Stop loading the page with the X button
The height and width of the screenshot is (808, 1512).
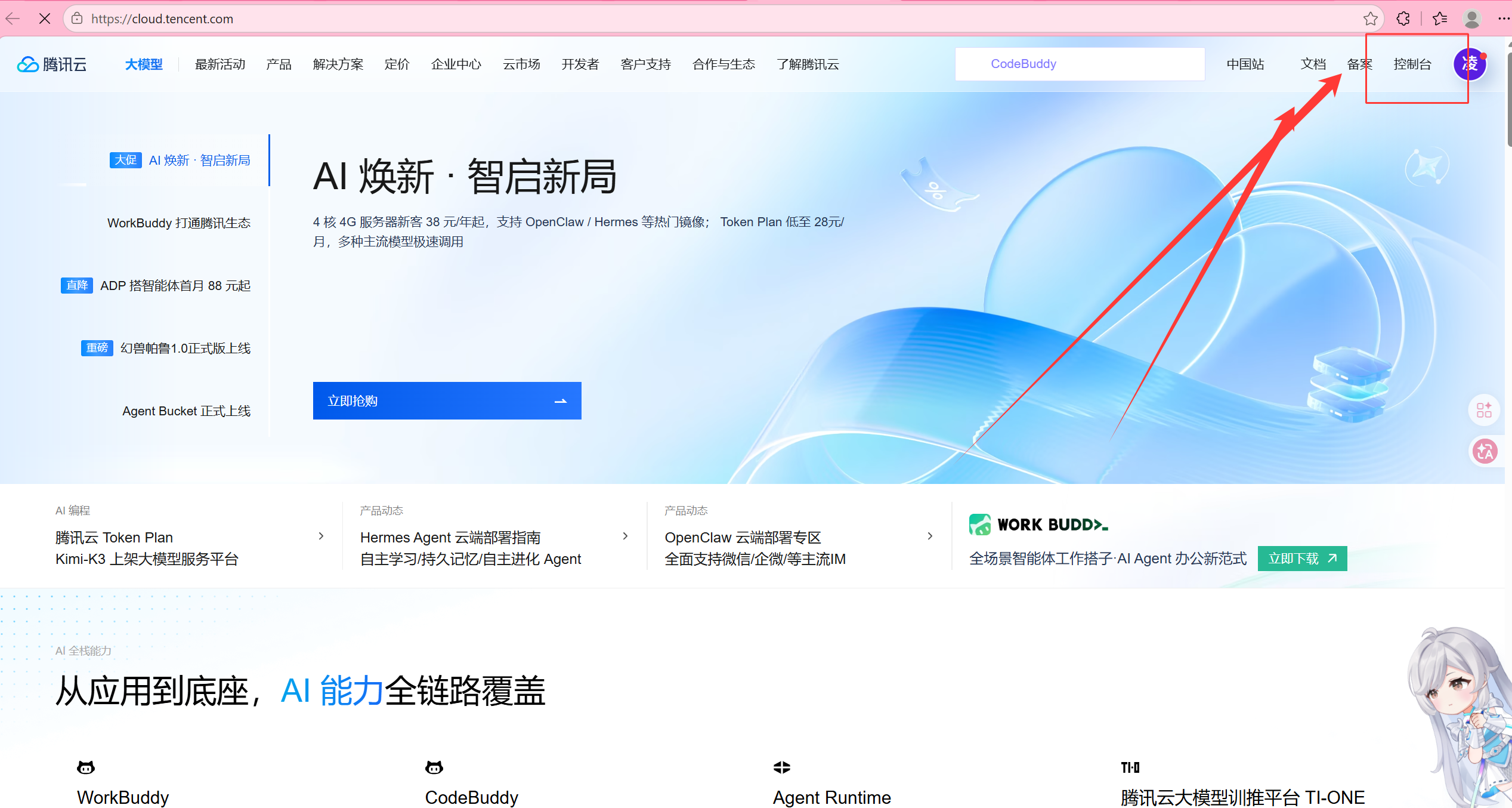[x=45, y=18]
